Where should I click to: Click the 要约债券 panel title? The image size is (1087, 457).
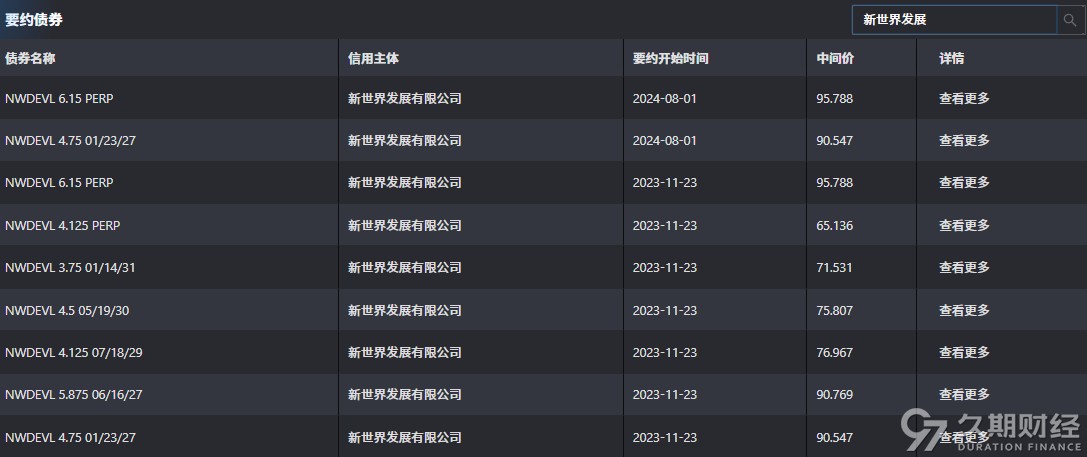(x=33, y=19)
